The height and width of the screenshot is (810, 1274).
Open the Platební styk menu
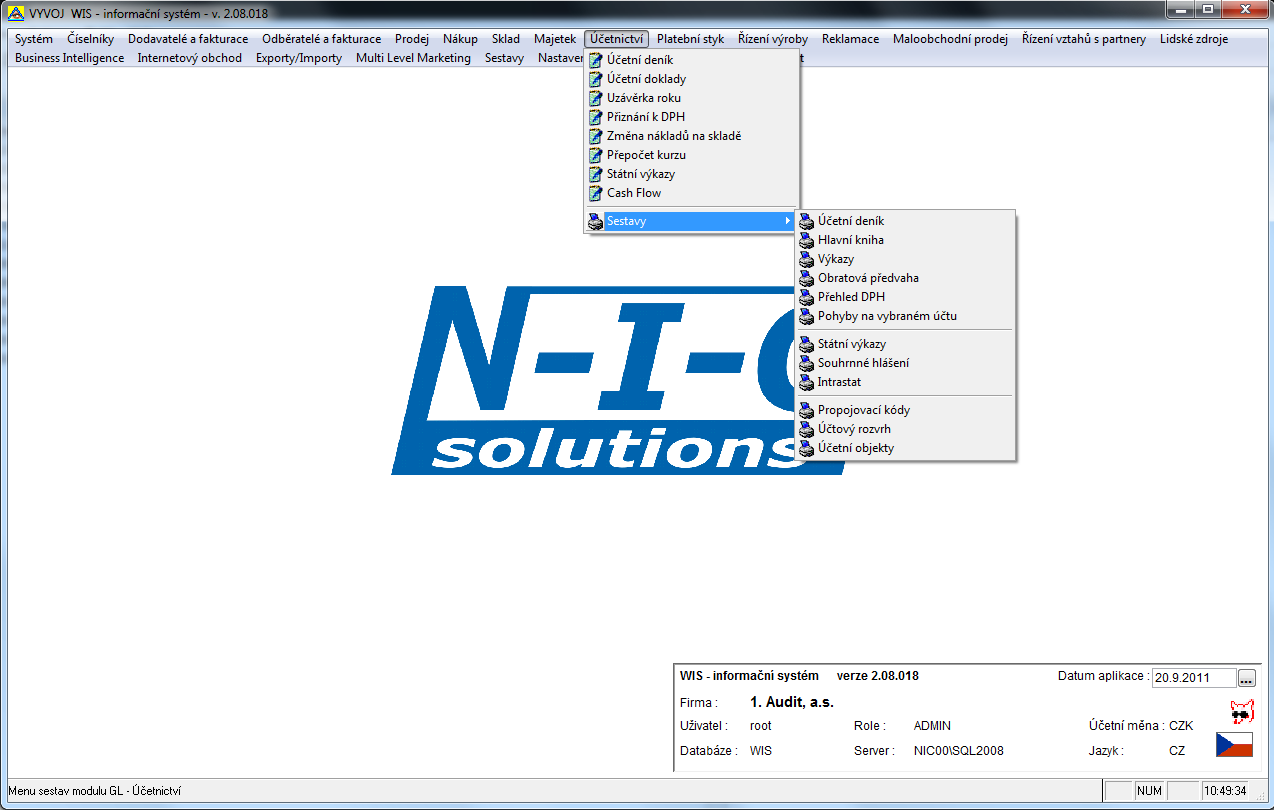coord(691,39)
